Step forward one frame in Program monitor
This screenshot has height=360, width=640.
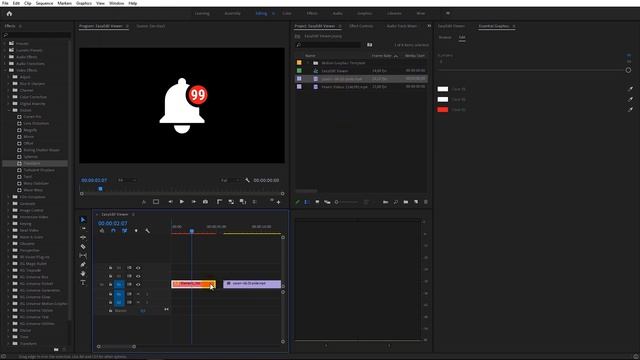193,202
